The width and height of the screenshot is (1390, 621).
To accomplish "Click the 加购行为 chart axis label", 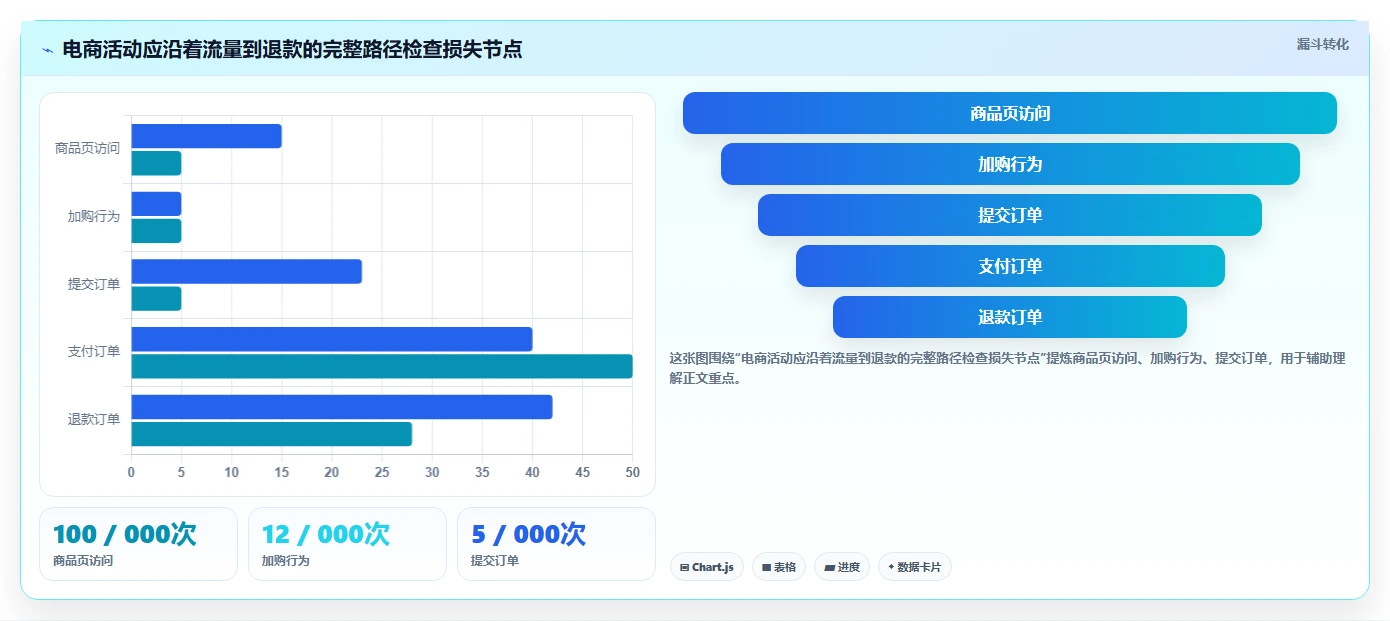I will pos(94,216).
